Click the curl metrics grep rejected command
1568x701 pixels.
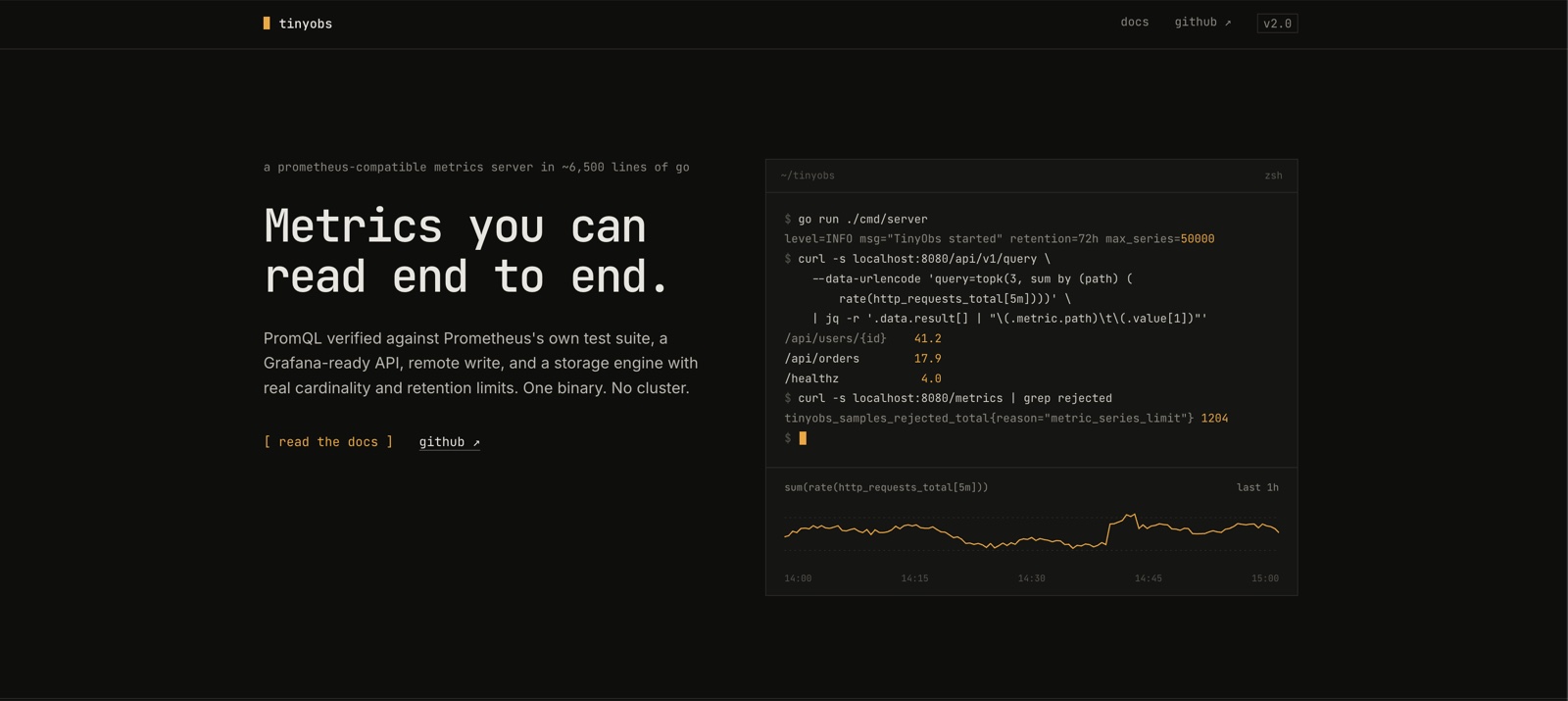(x=948, y=399)
